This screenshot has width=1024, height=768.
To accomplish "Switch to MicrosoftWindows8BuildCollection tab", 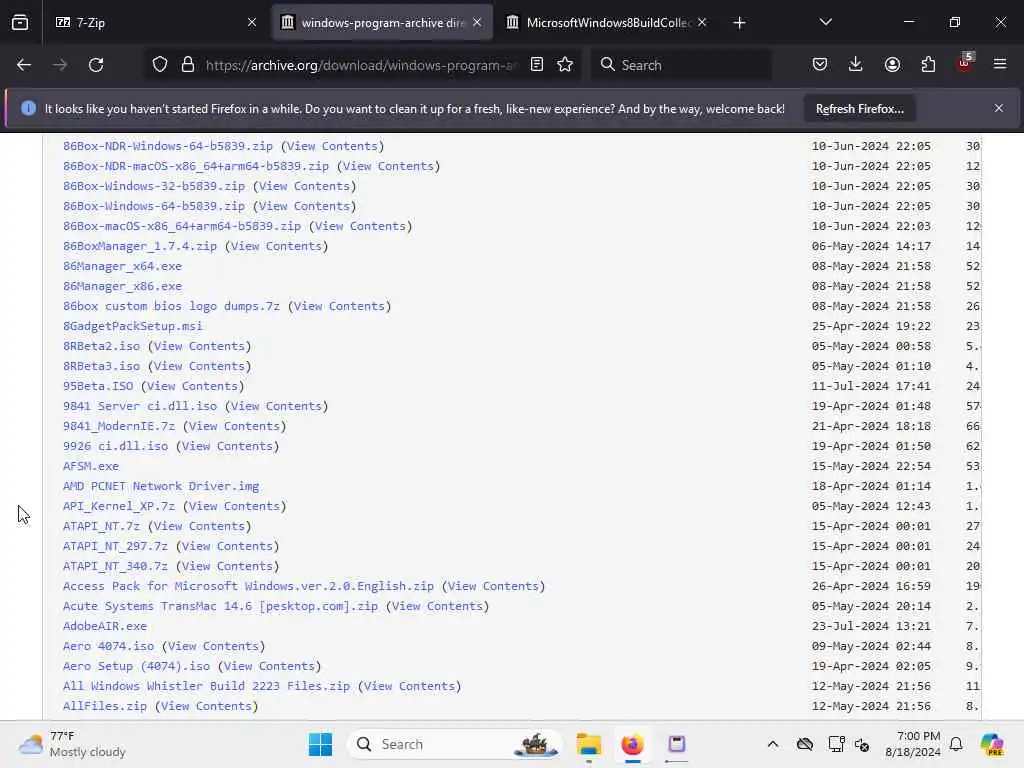I will tap(607, 23).
